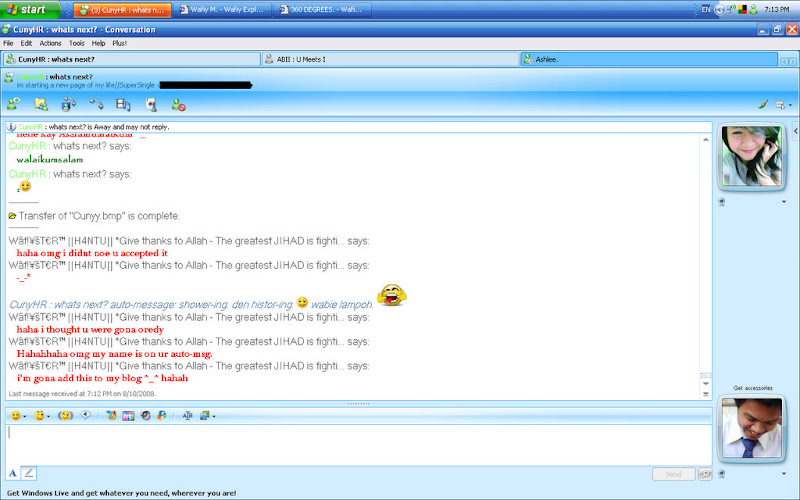
Task: Open the background picker dropdown arrow
Action: pyautogui.click(x=214, y=417)
